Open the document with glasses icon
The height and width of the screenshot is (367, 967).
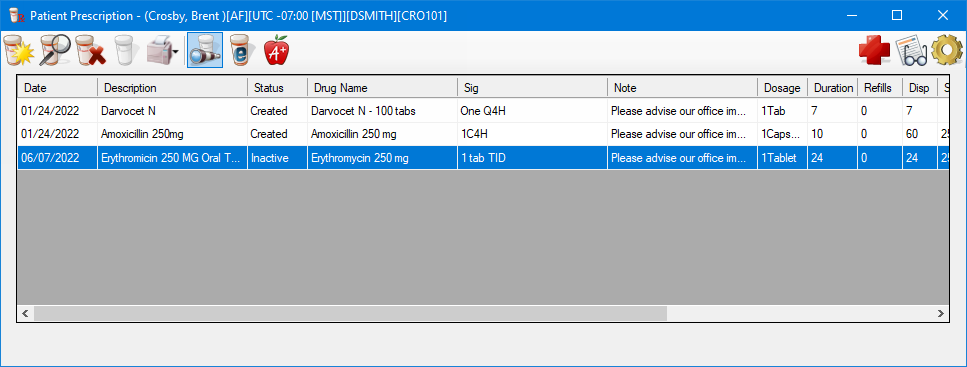911,51
